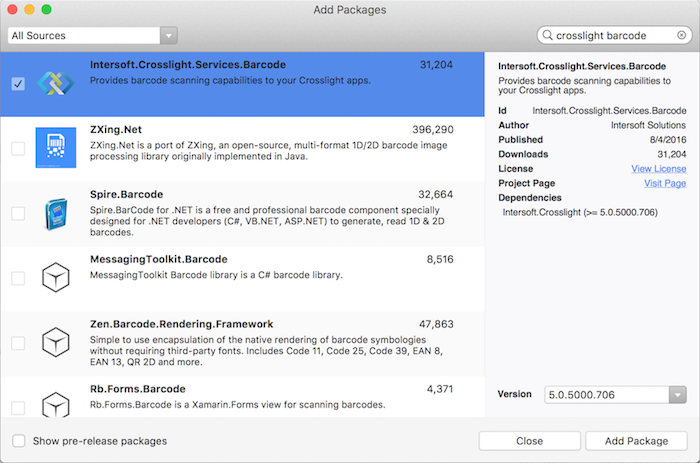Screen dimensions: 700x463
Task: Click the Zen.Barcode.Rendering.Framework cube icon
Action: (x=55, y=342)
